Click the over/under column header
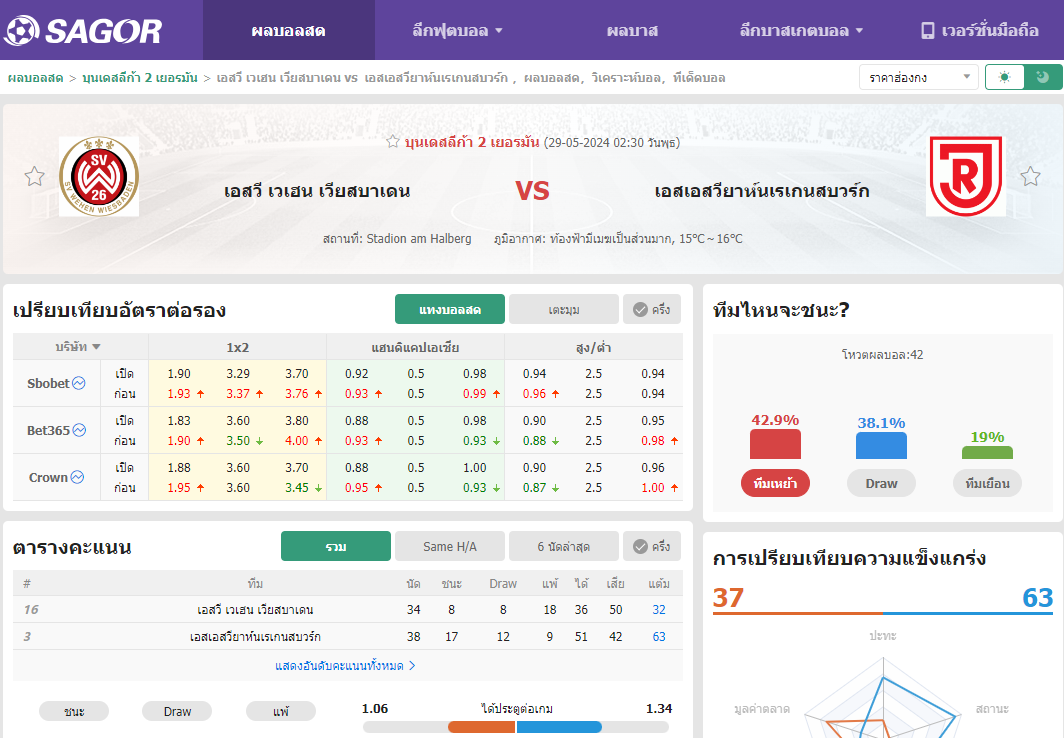Screen dimensions: 1064x738 [594, 347]
